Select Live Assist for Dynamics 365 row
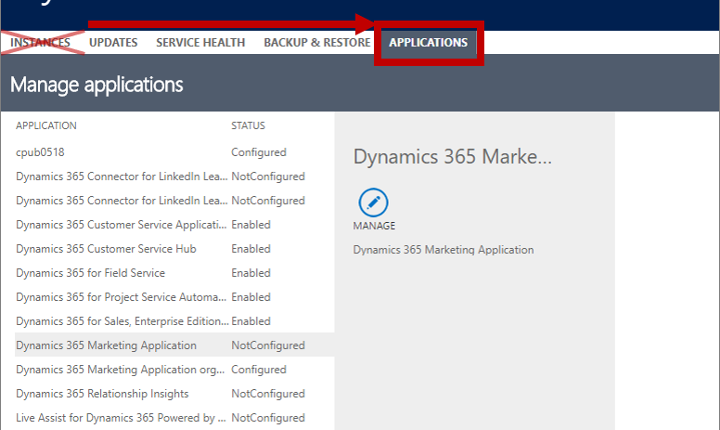Viewport: 720px width, 430px height. click(120, 417)
